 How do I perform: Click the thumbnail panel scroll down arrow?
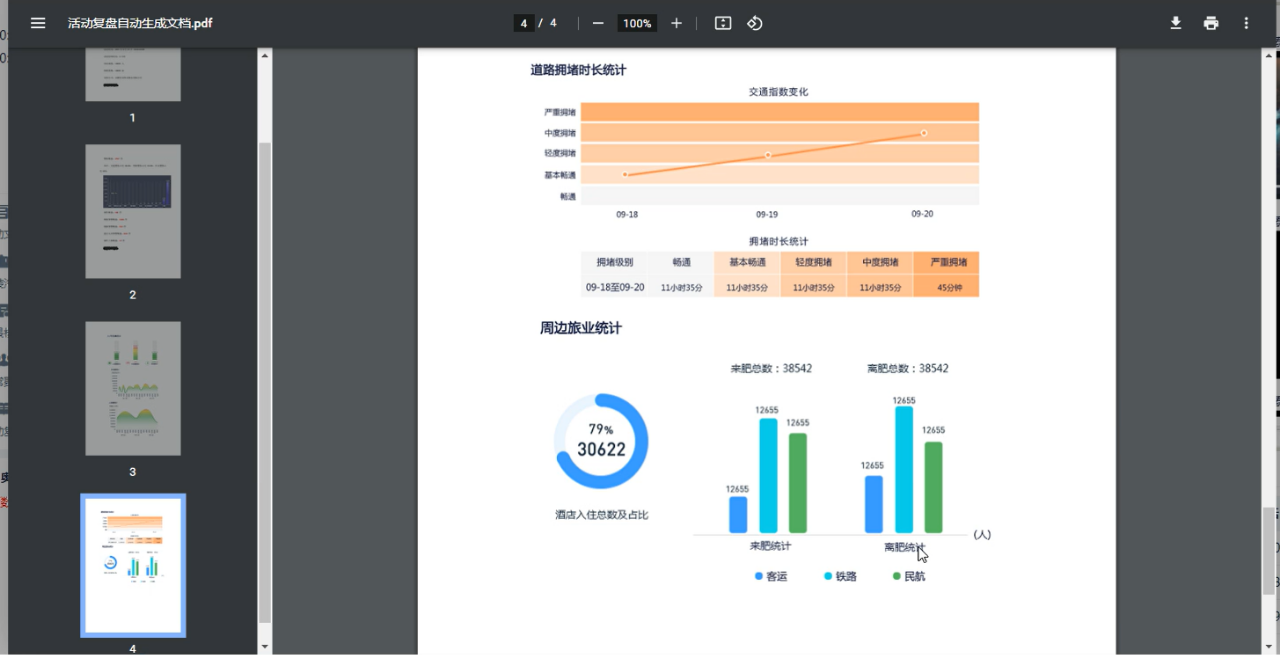[x=265, y=647]
